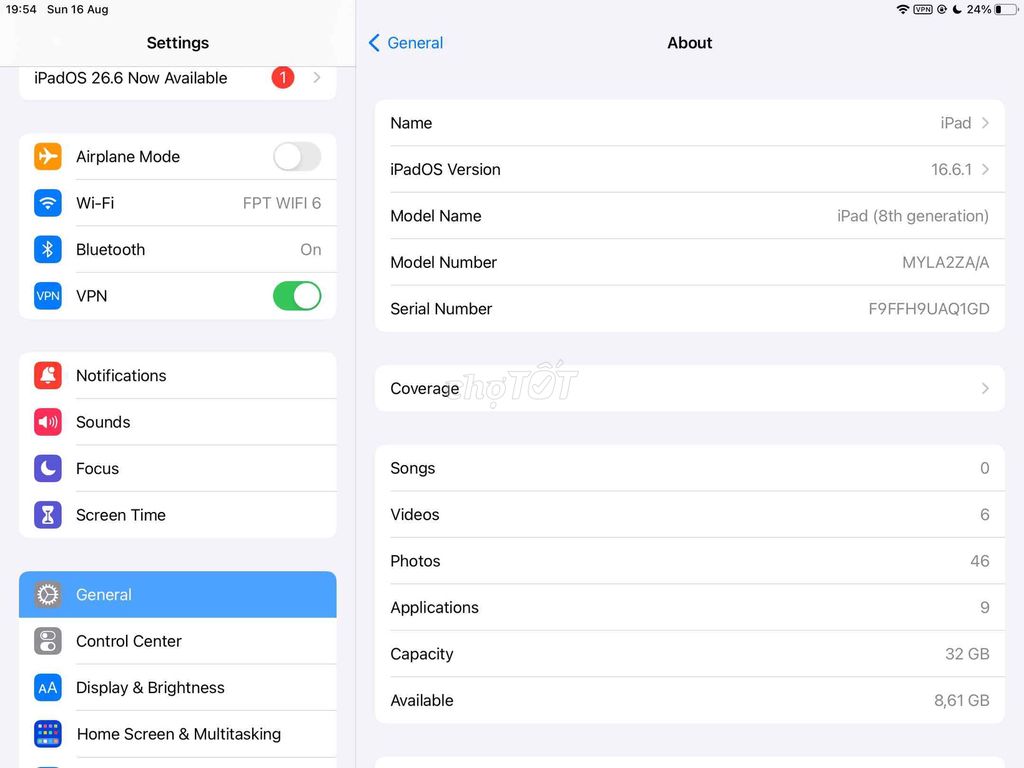Tap the Videos row
Viewport: 1024px width, 768px height.
[x=690, y=515]
